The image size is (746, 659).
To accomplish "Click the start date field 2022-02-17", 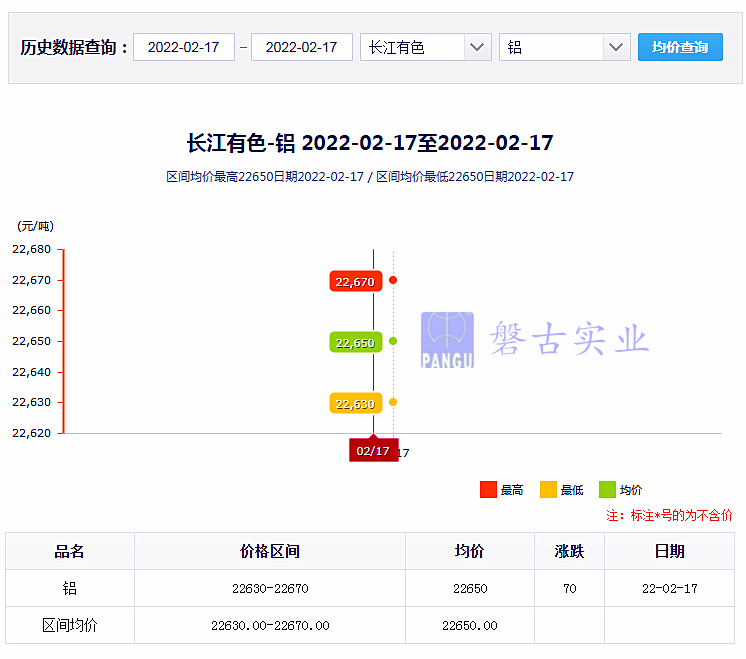I will coord(184,47).
